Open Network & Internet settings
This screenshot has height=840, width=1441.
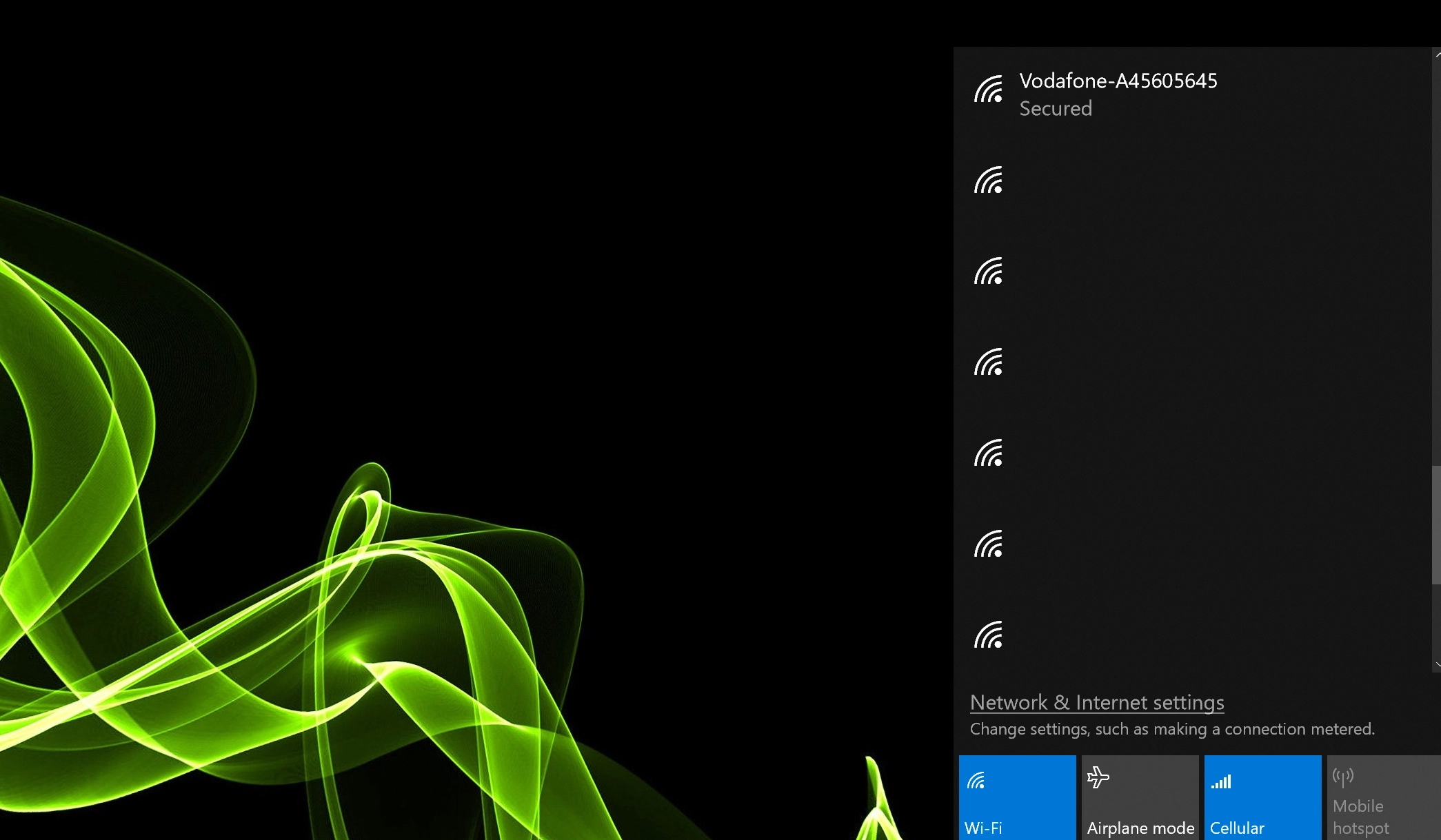(x=1096, y=702)
